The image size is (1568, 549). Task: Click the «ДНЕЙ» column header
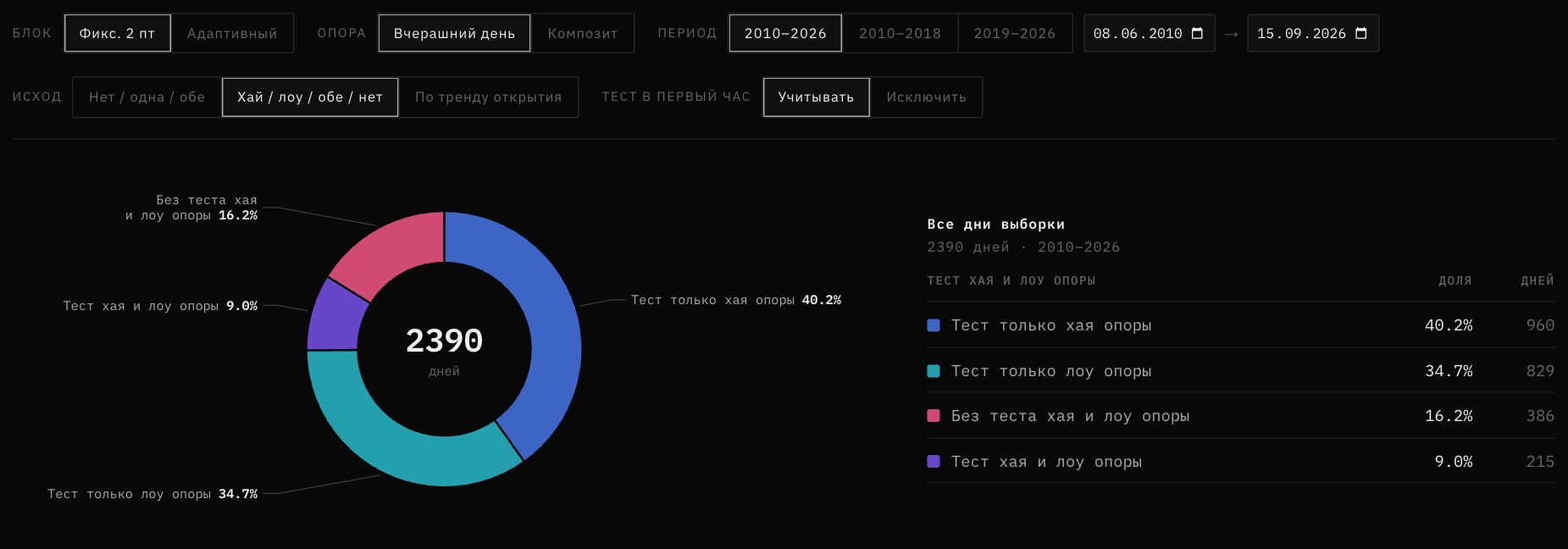pos(1538,280)
